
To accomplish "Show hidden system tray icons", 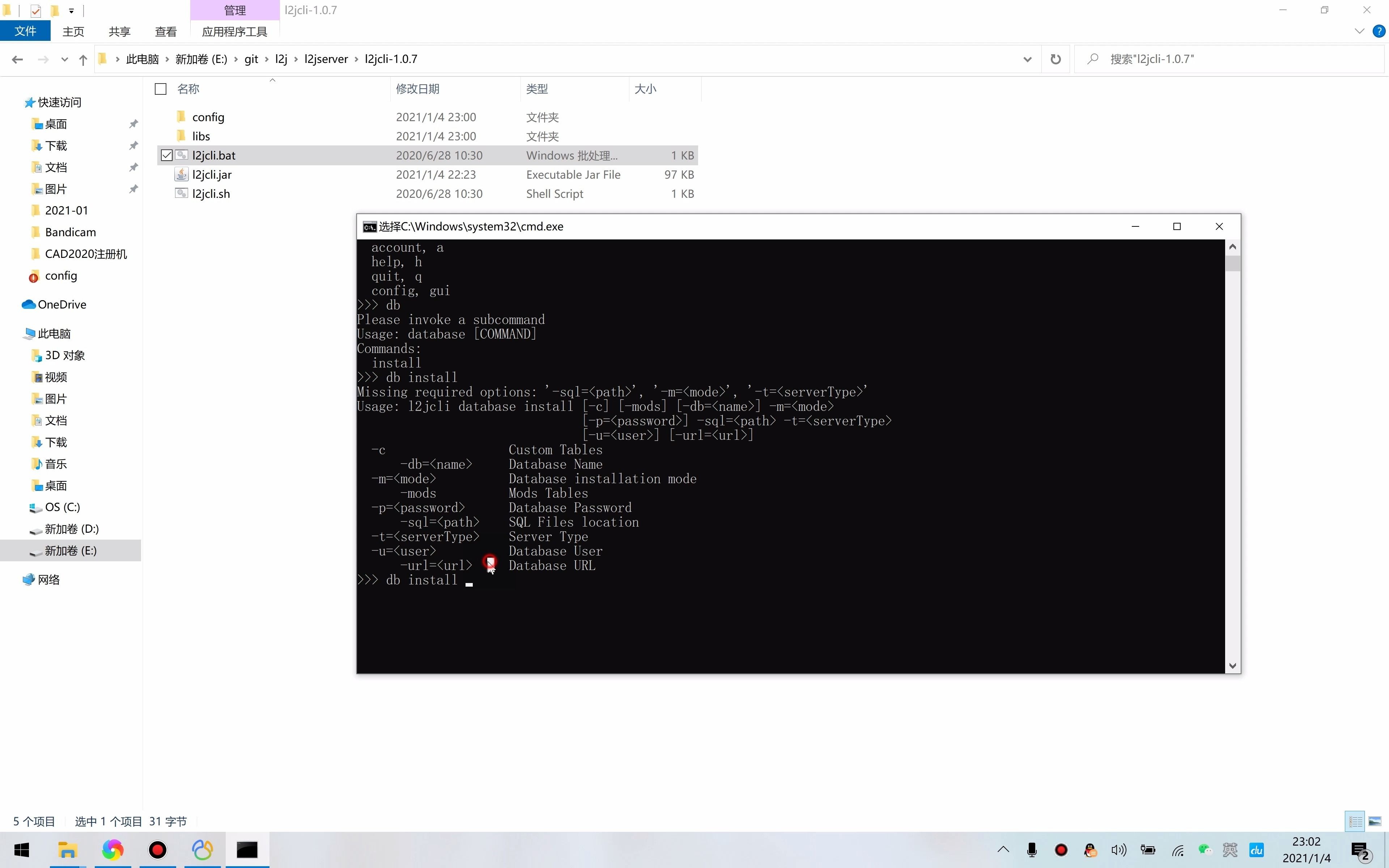I will pos(1003,850).
